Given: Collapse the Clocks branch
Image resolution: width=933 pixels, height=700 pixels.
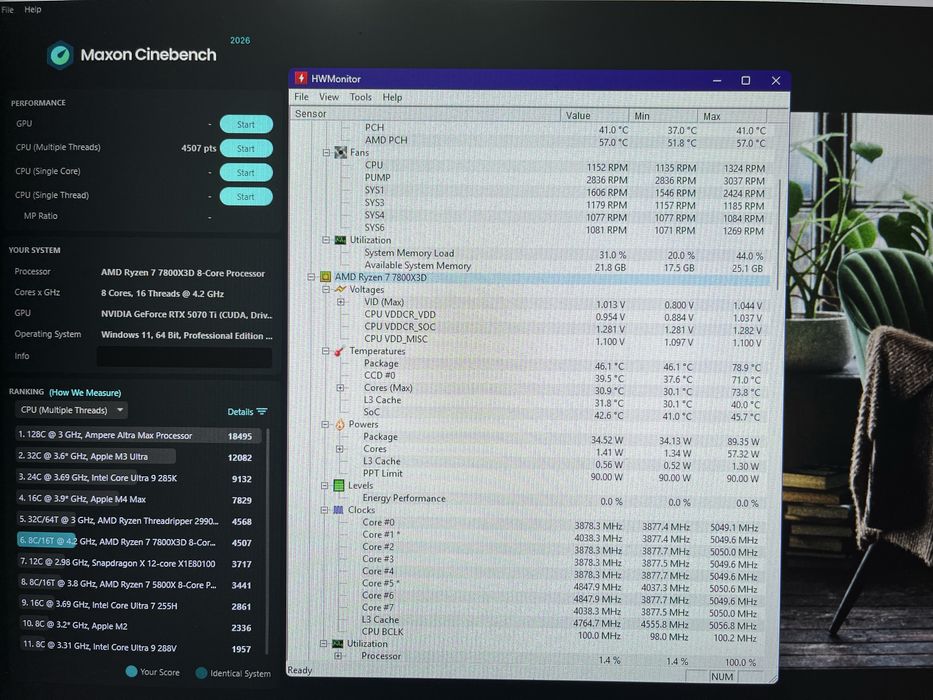Looking at the screenshot, I should [x=324, y=510].
